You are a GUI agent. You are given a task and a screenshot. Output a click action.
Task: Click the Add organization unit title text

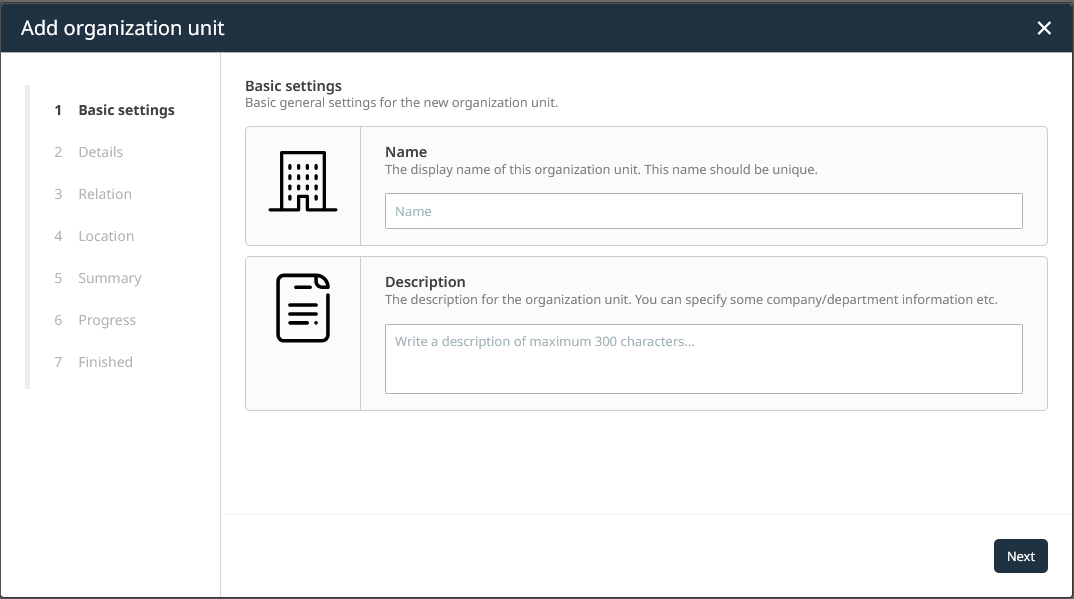click(123, 28)
